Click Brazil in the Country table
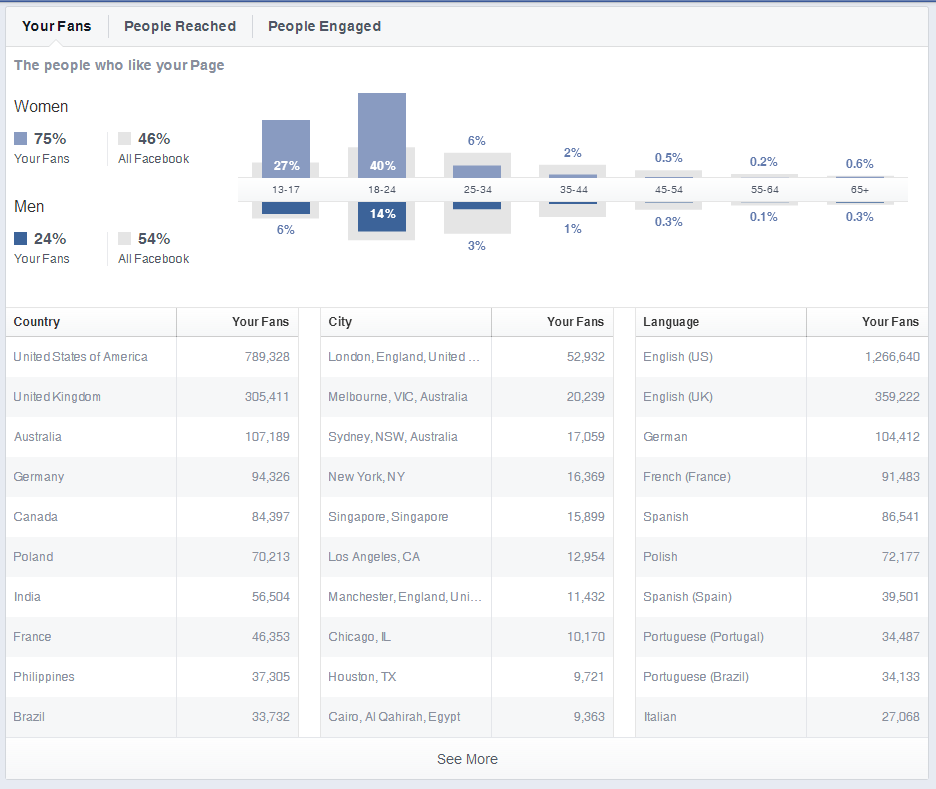This screenshot has height=789, width=936. 29,717
